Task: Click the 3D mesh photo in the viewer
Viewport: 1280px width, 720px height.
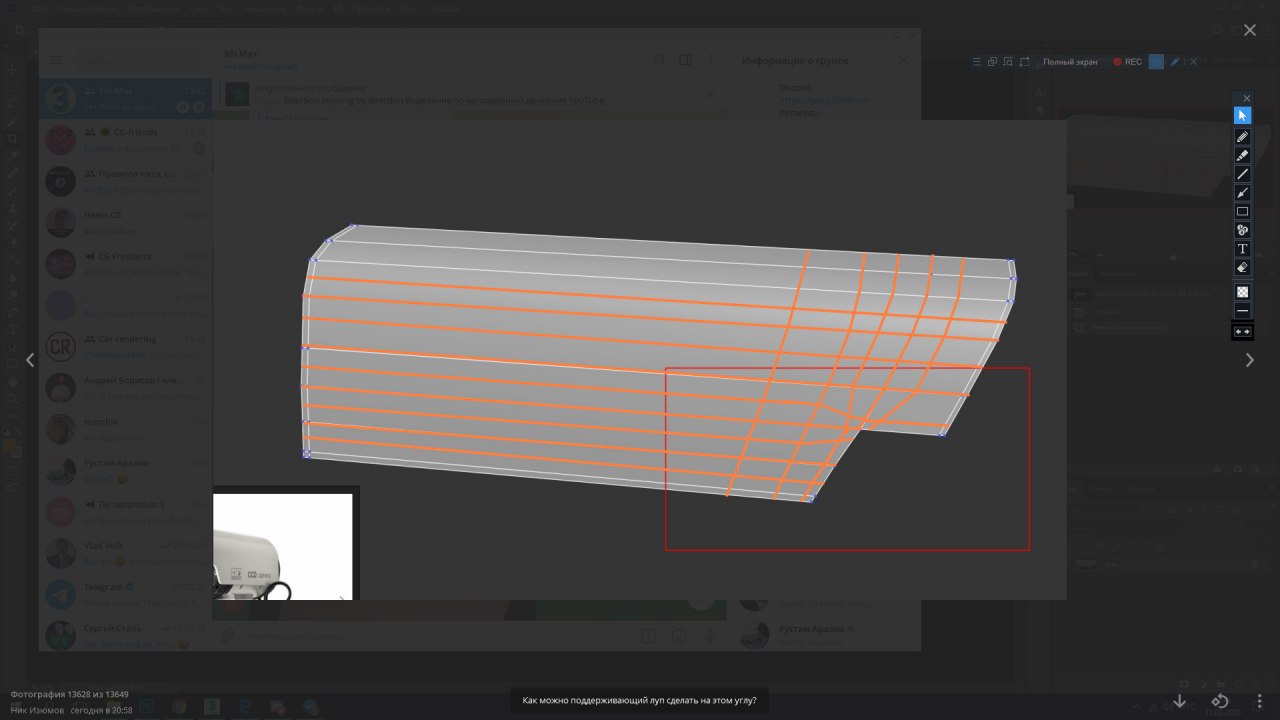Action: tap(639, 360)
